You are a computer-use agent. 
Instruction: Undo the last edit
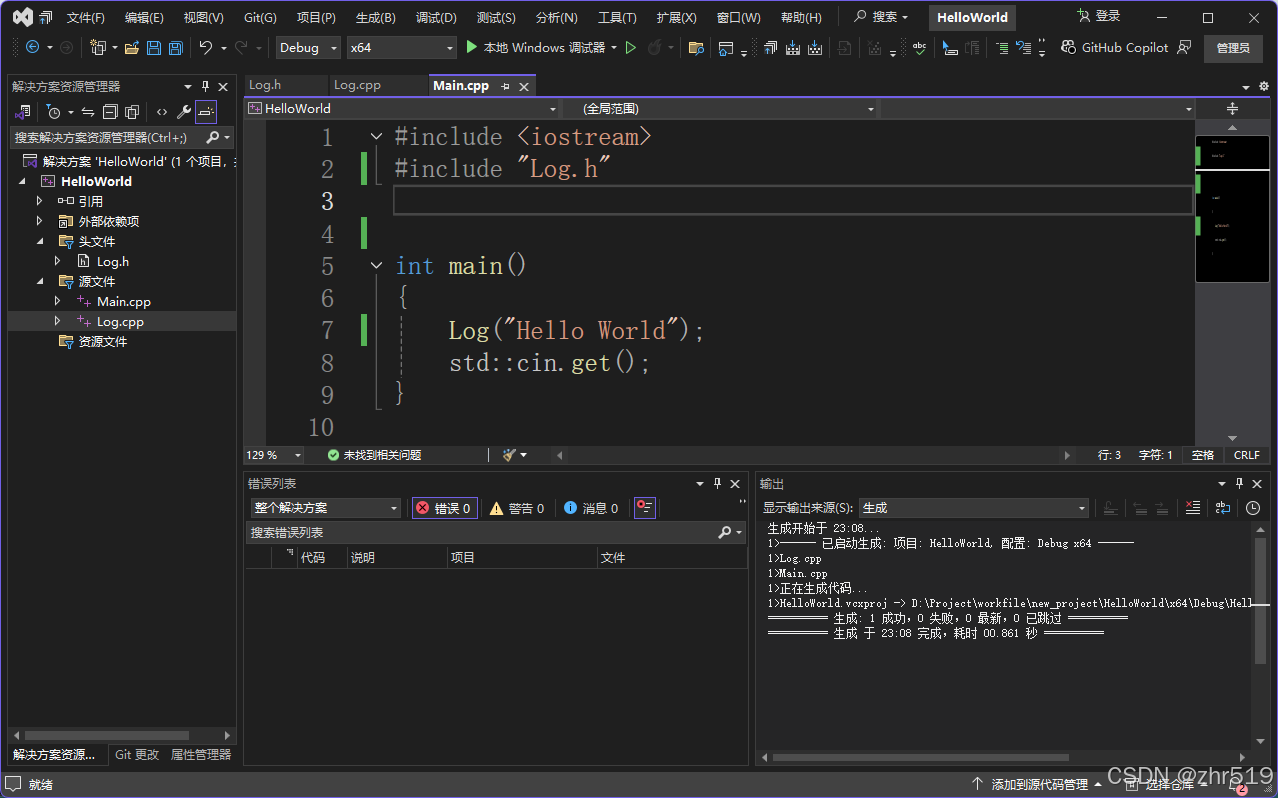206,47
